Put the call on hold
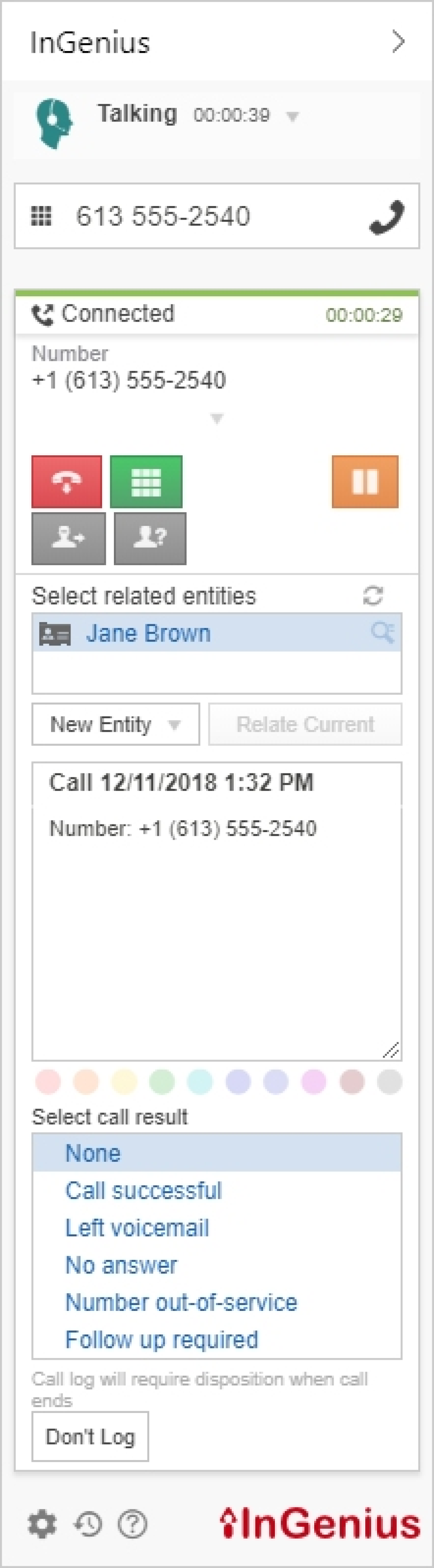This screenshot has width=434, height=1568. pyautogui.click(x=364, y=482)
